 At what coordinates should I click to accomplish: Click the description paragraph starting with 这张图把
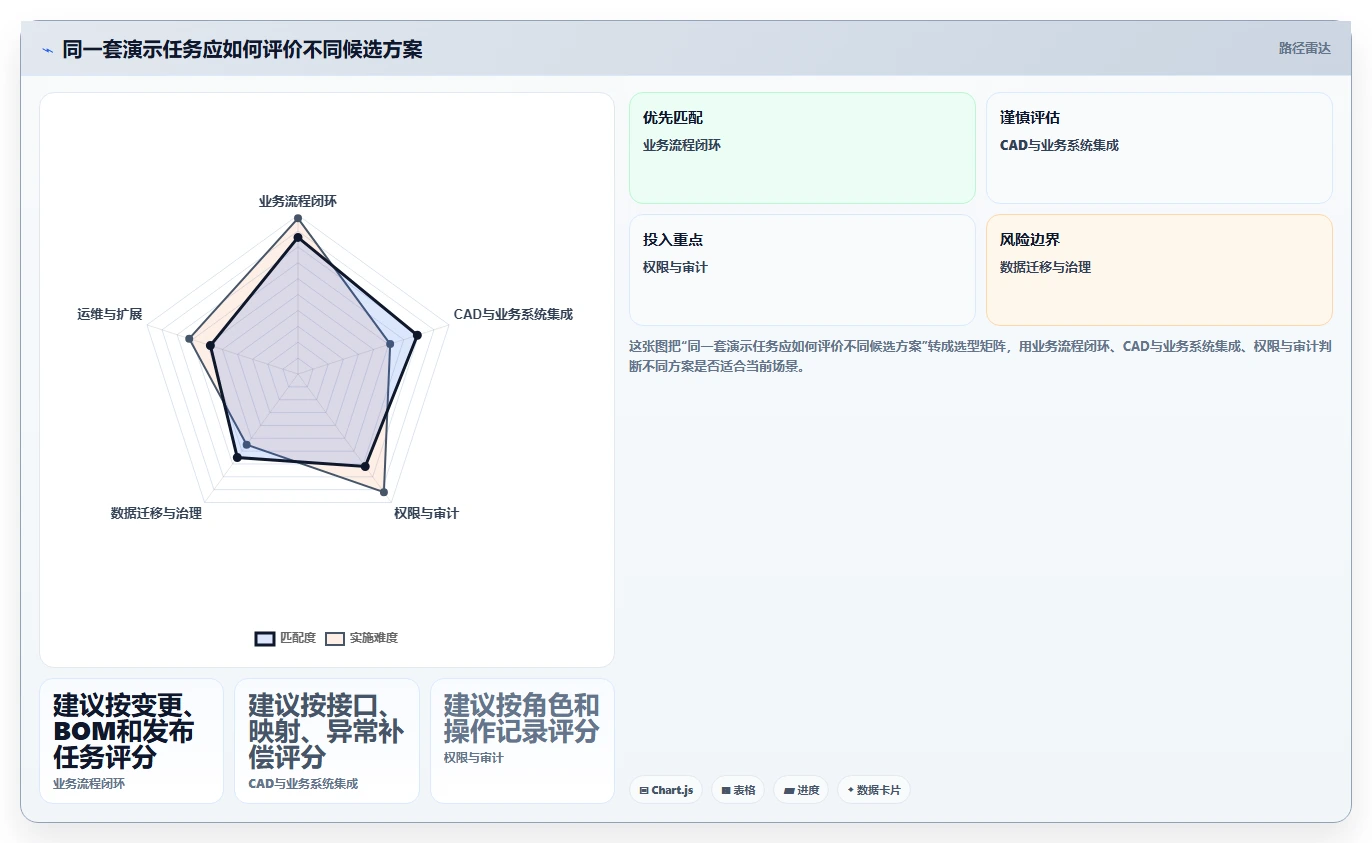(x=980, y=356)
